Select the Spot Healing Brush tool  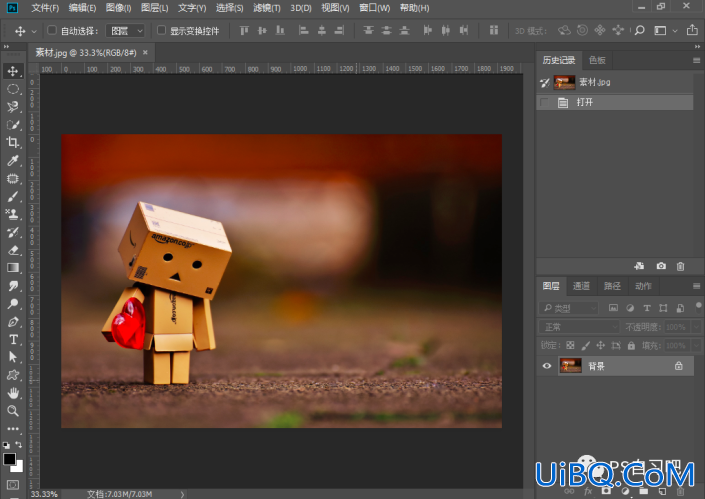(13, 178)
